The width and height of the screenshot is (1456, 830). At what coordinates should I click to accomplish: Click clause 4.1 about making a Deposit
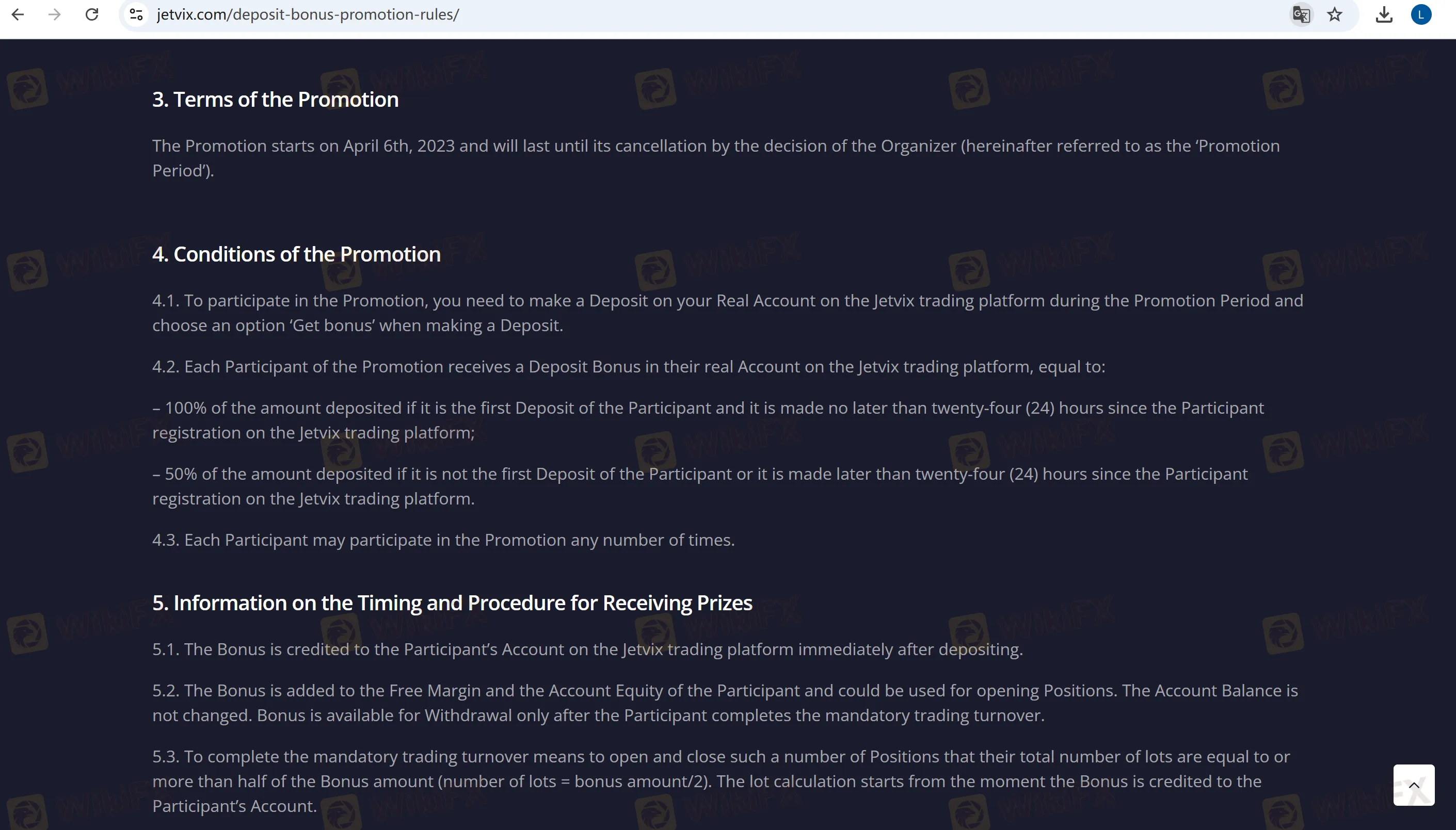[x=728, y=313]
